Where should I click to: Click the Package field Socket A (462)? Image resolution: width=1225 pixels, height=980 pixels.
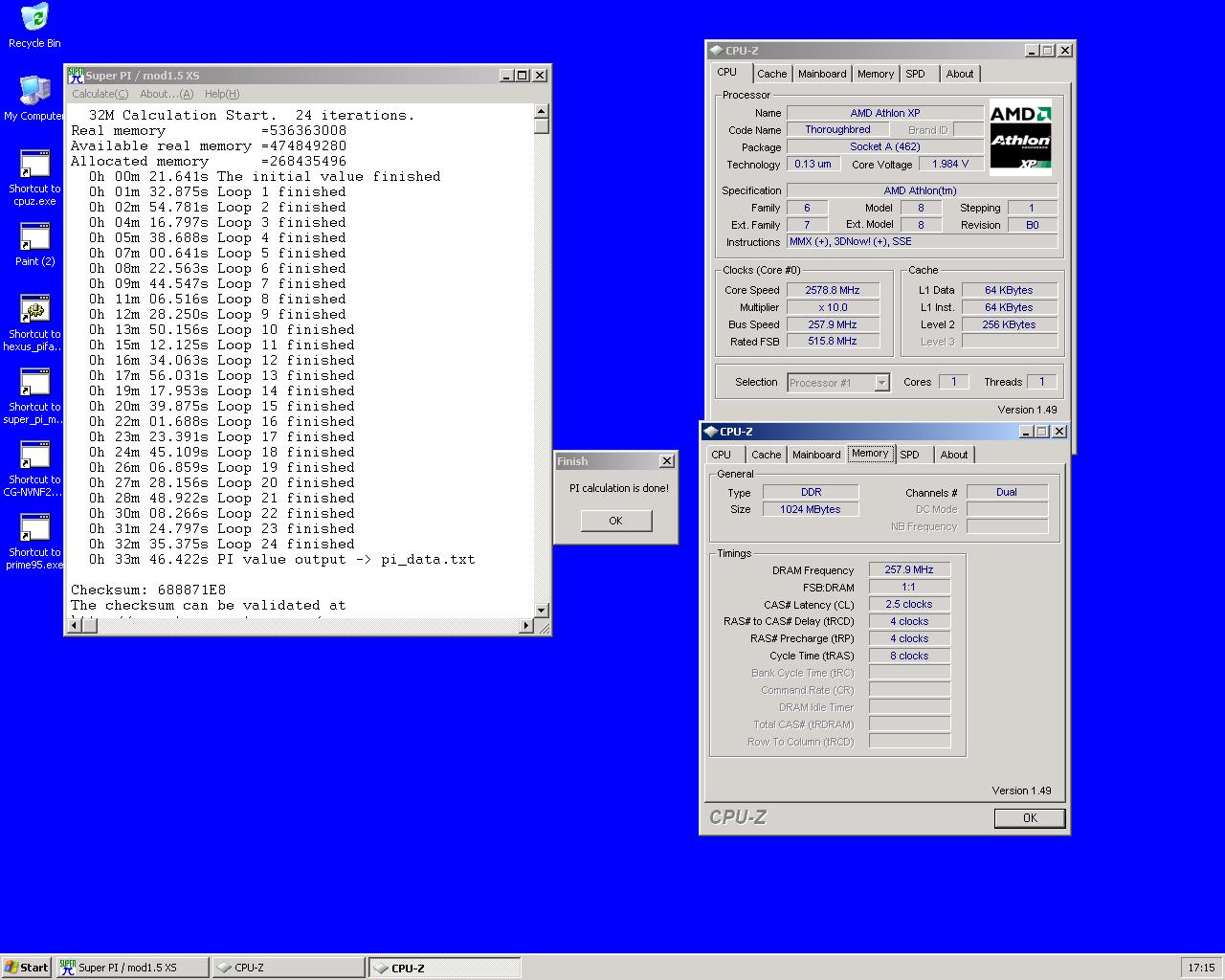885,146
